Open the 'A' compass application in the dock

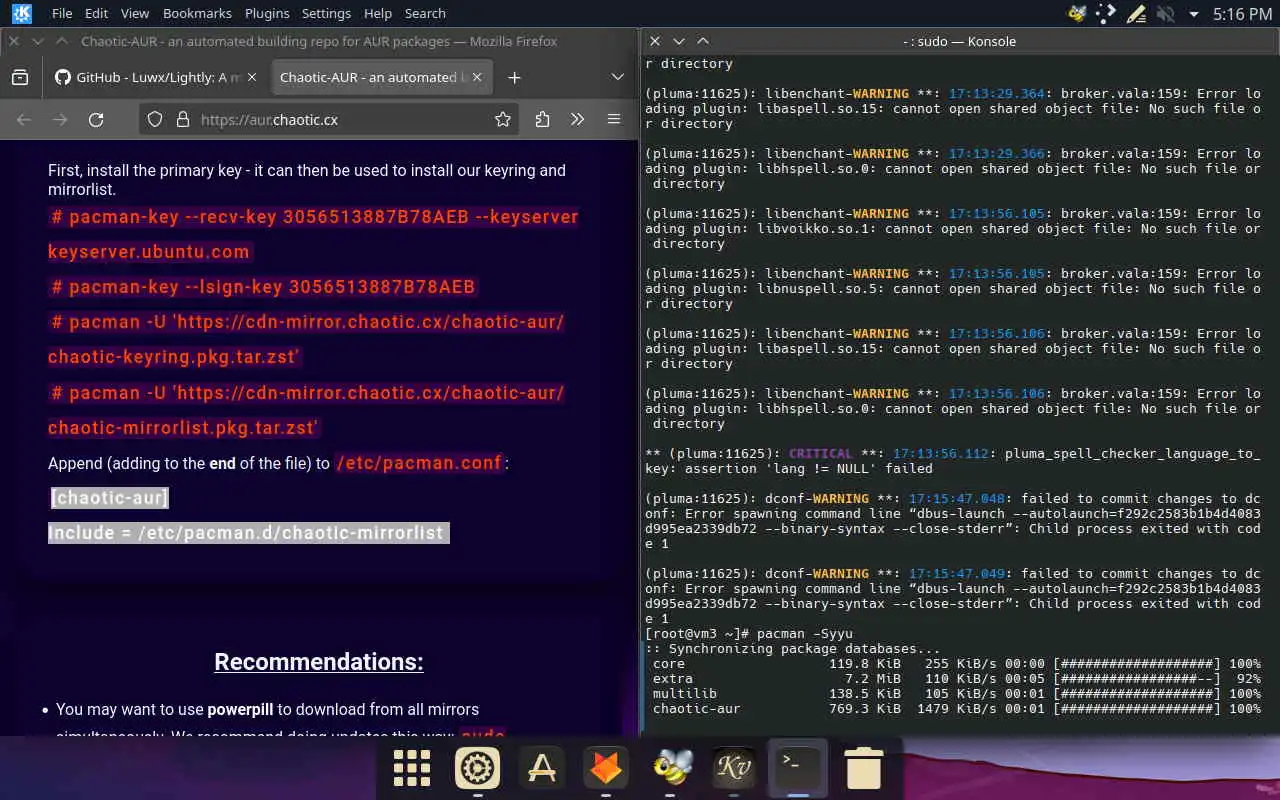[x=541, y=768]
